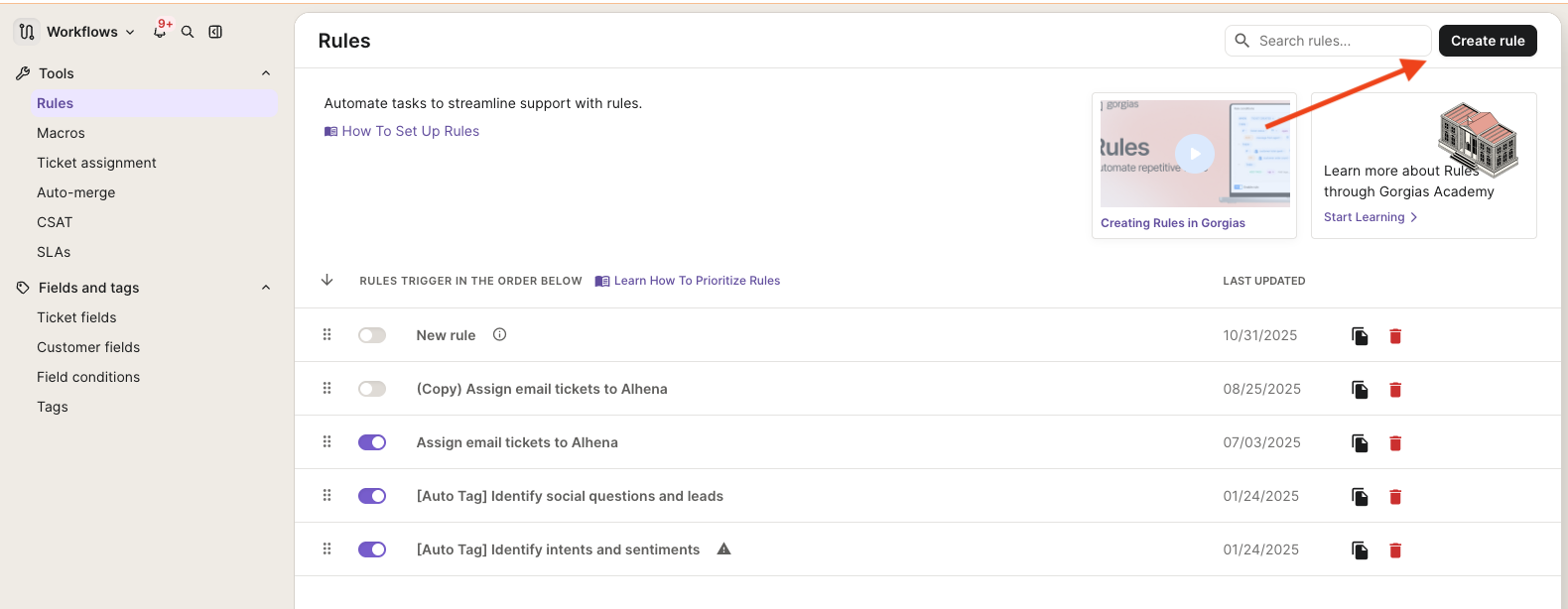Click the sort order down arrow icon
The height and width of the screenshot is (609, 1568).
coord(327,280)
